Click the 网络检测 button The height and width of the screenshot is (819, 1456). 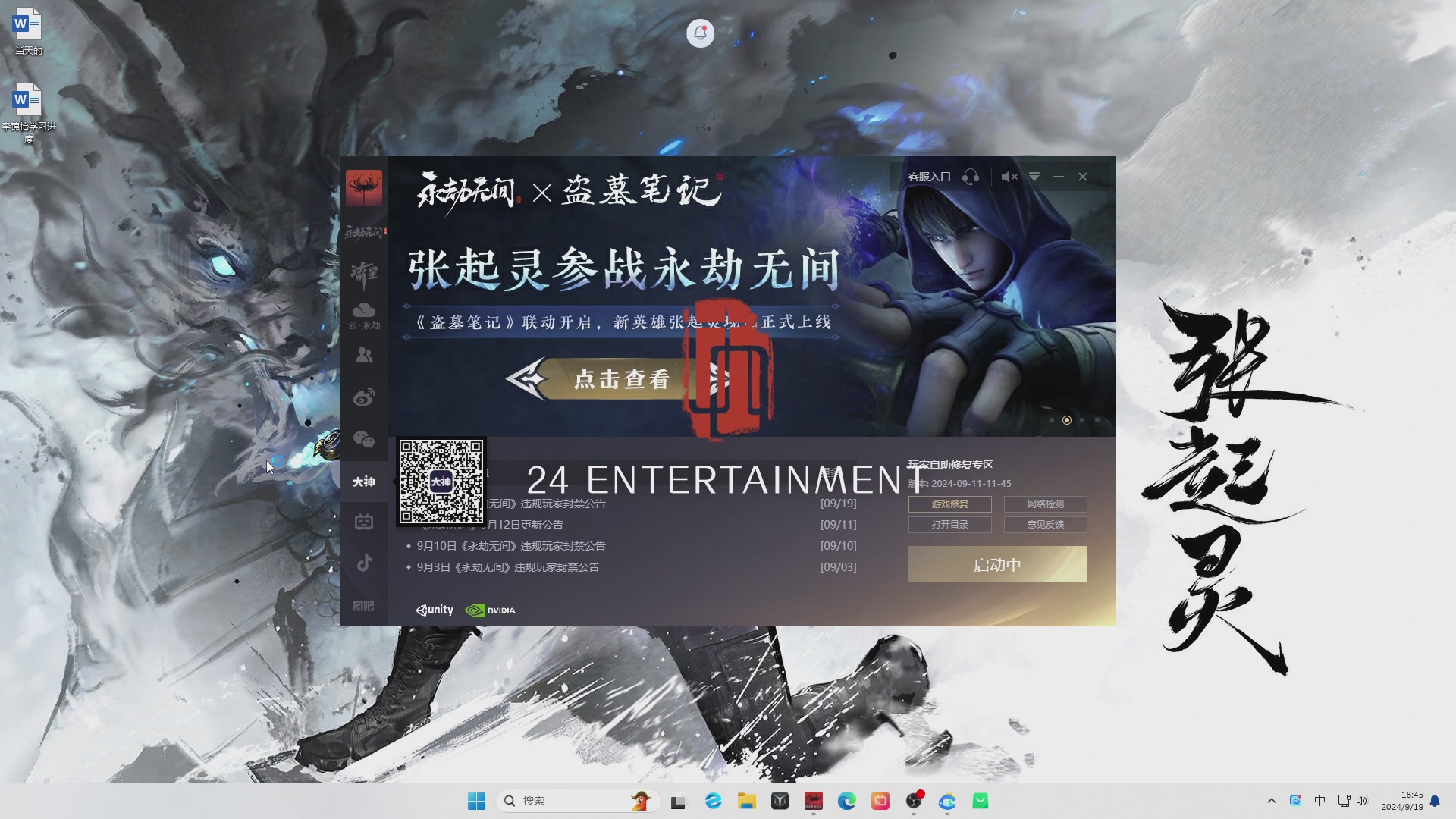(1046, 504)
